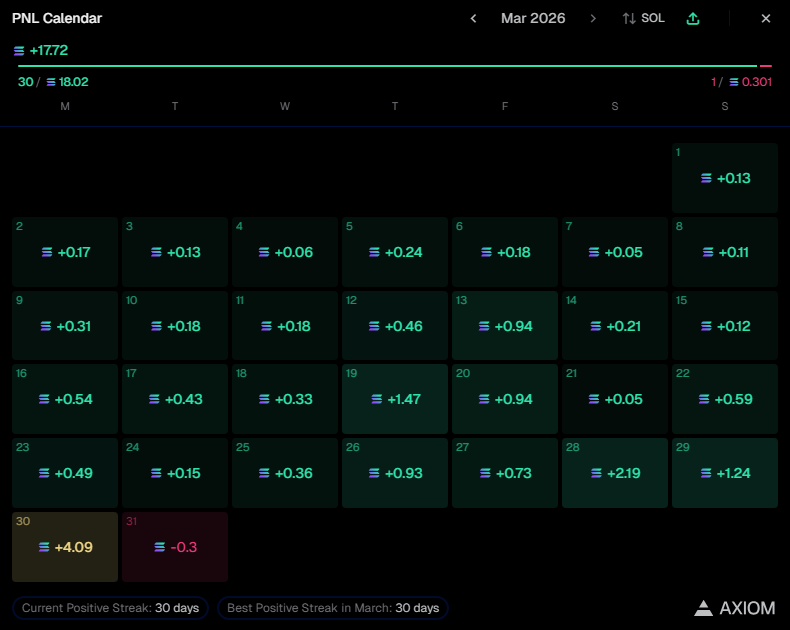
Task: Click the 30 / 18.02 winning days stat
Action: 53,82
